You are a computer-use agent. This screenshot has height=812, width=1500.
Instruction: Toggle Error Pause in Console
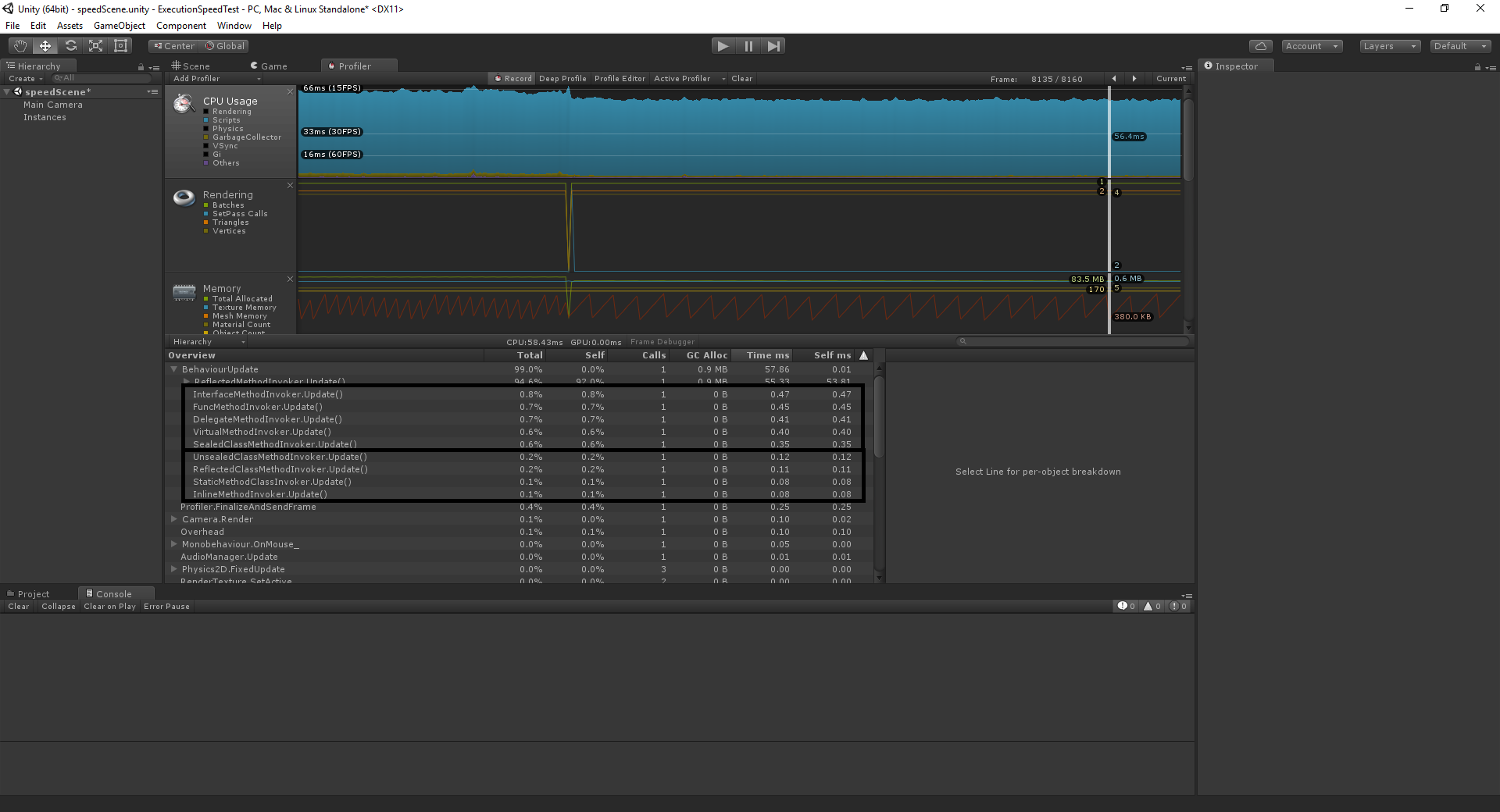166,607
